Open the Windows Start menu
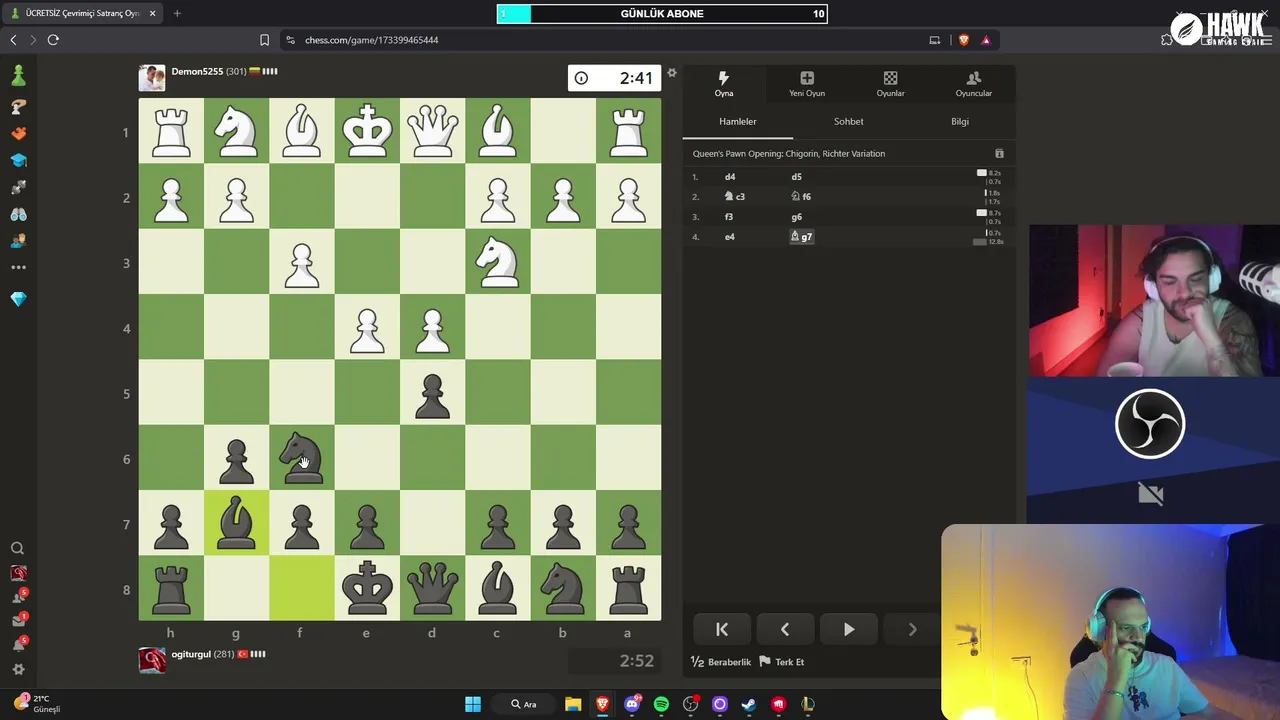Screen dimensions: 1280x720 tap(473, 705)
